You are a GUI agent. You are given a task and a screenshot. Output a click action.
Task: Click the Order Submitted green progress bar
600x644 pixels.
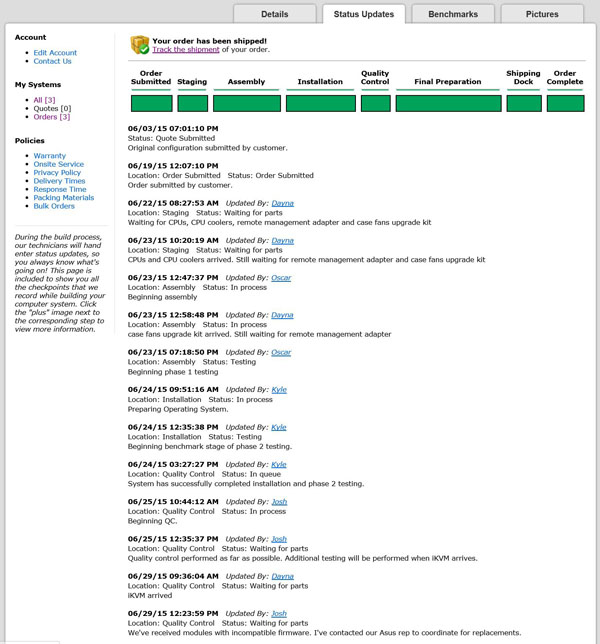(x=152, y=104)
